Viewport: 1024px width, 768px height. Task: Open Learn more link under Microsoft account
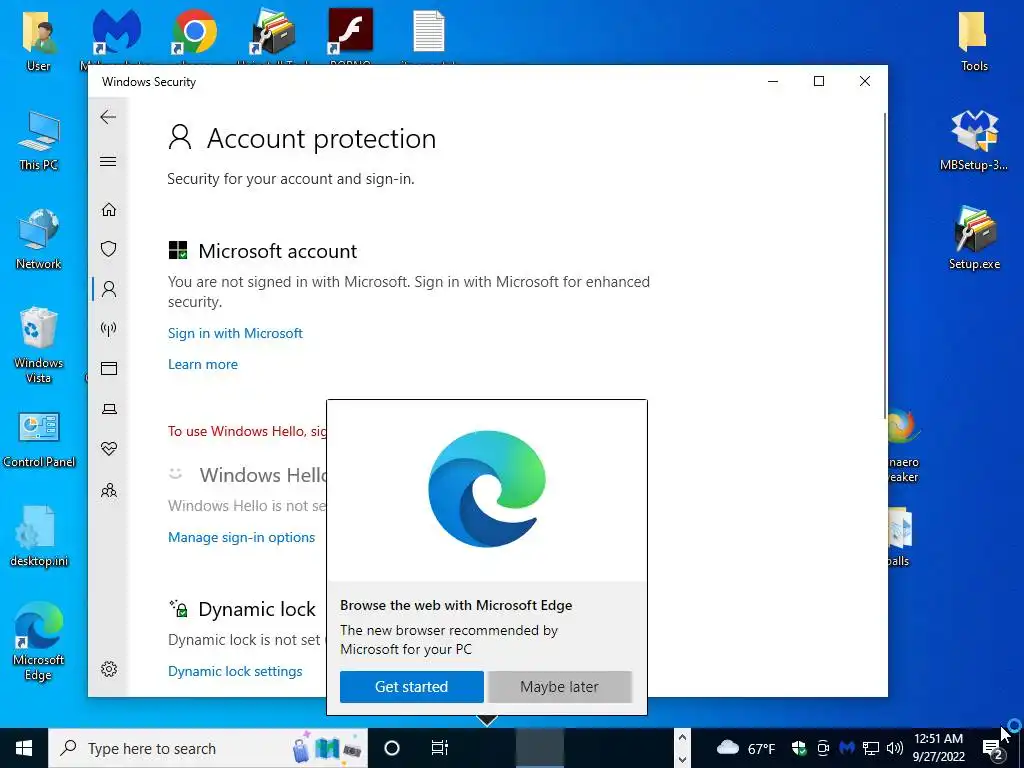click(202, 365)
